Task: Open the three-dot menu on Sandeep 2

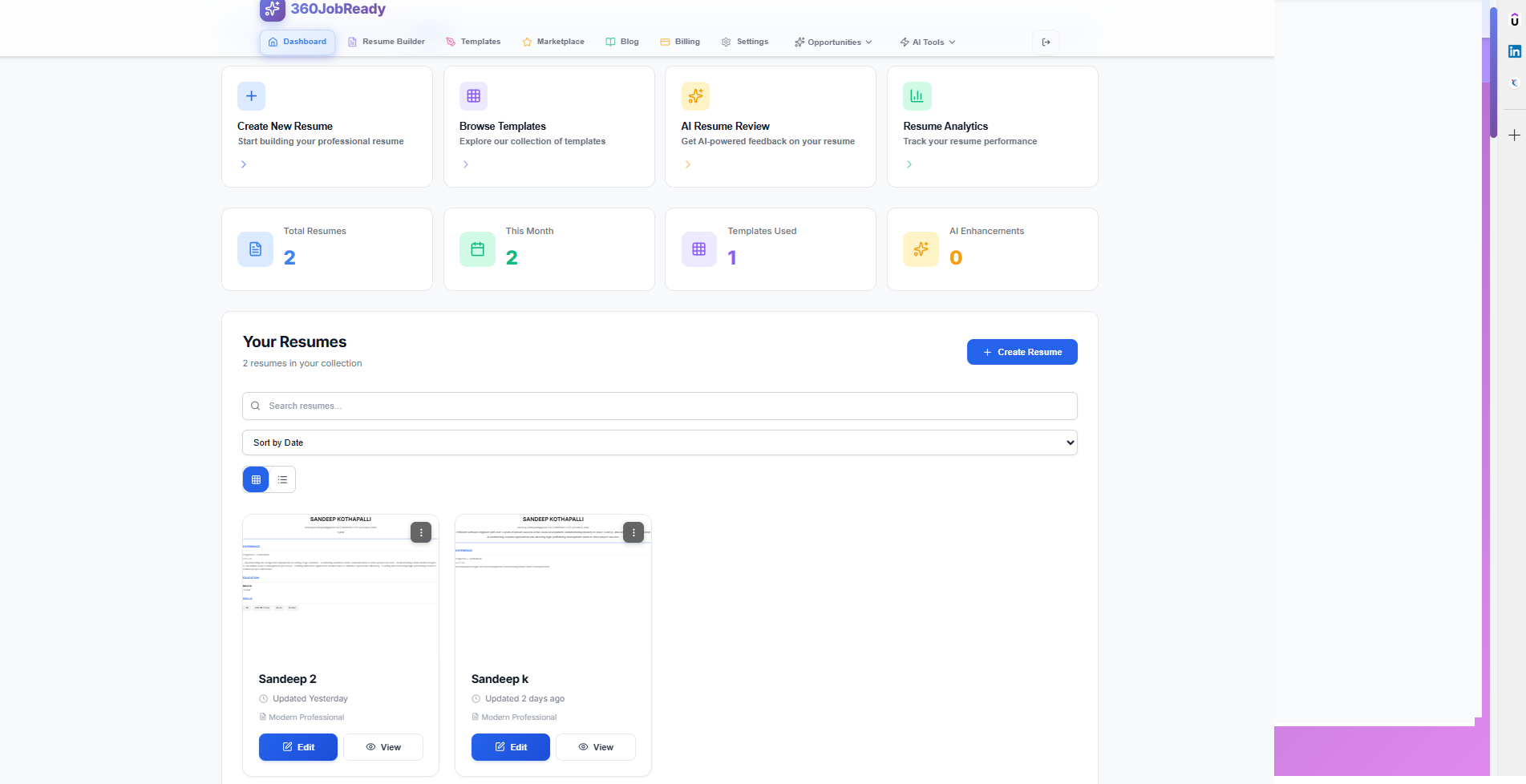Action: 421,532
